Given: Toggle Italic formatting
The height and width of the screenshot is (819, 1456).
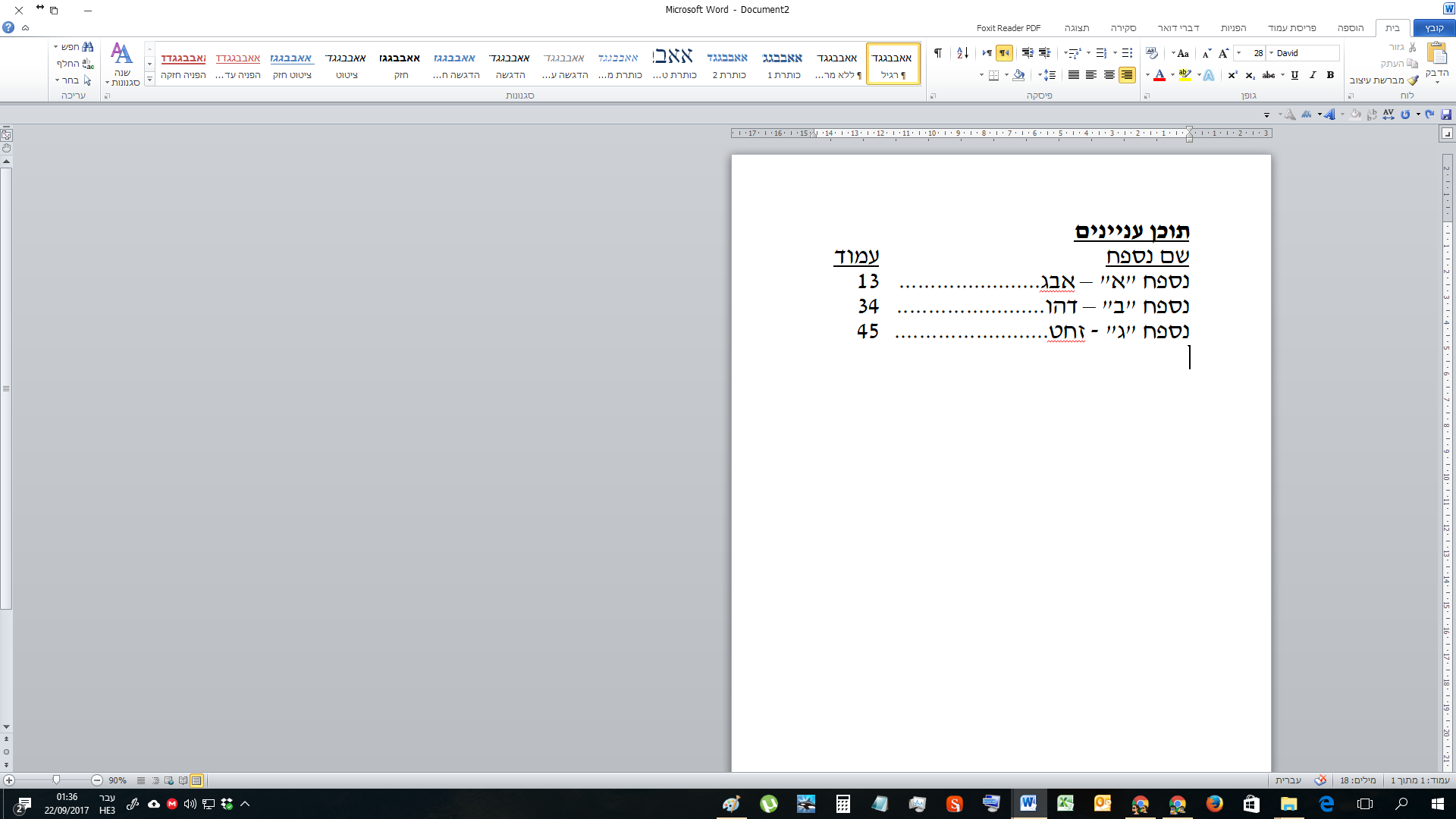Looking at the screenshot, I should point(1313,75).
